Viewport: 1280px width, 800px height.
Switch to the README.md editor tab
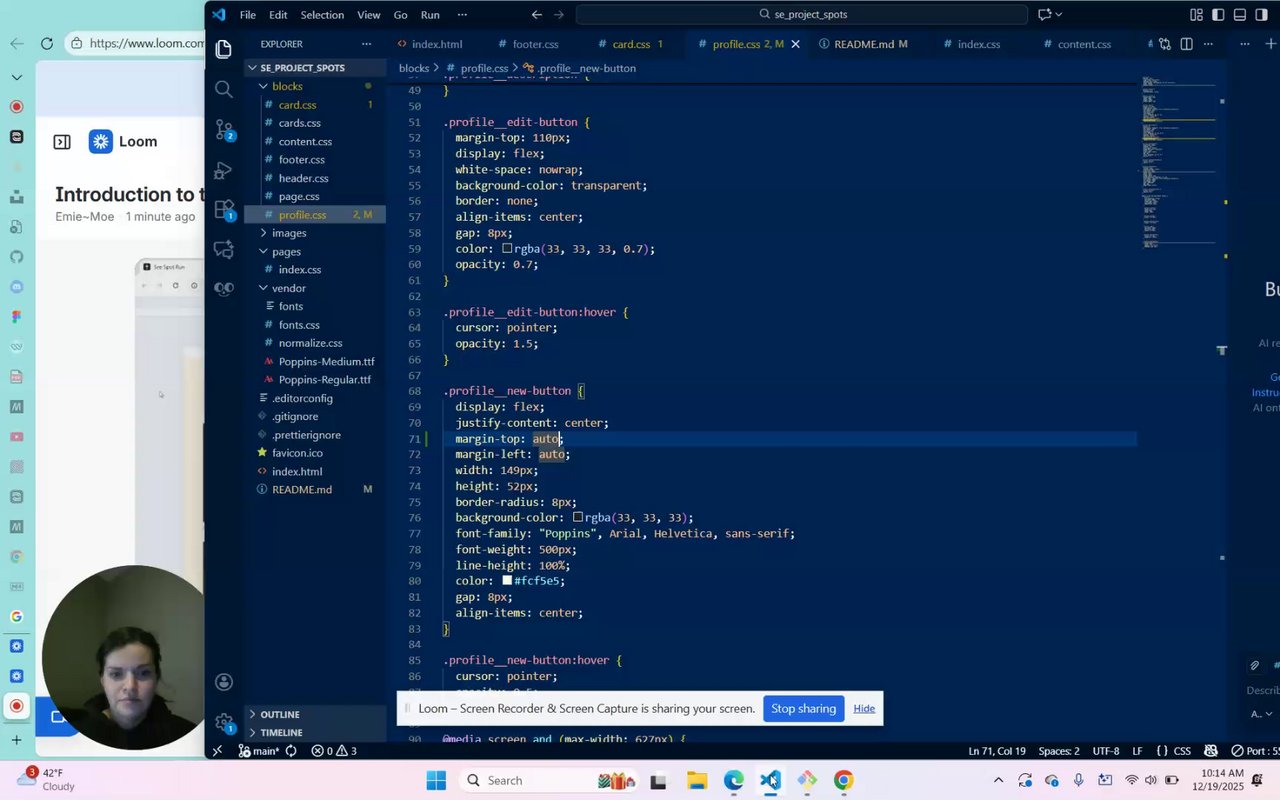pos(863,44)
